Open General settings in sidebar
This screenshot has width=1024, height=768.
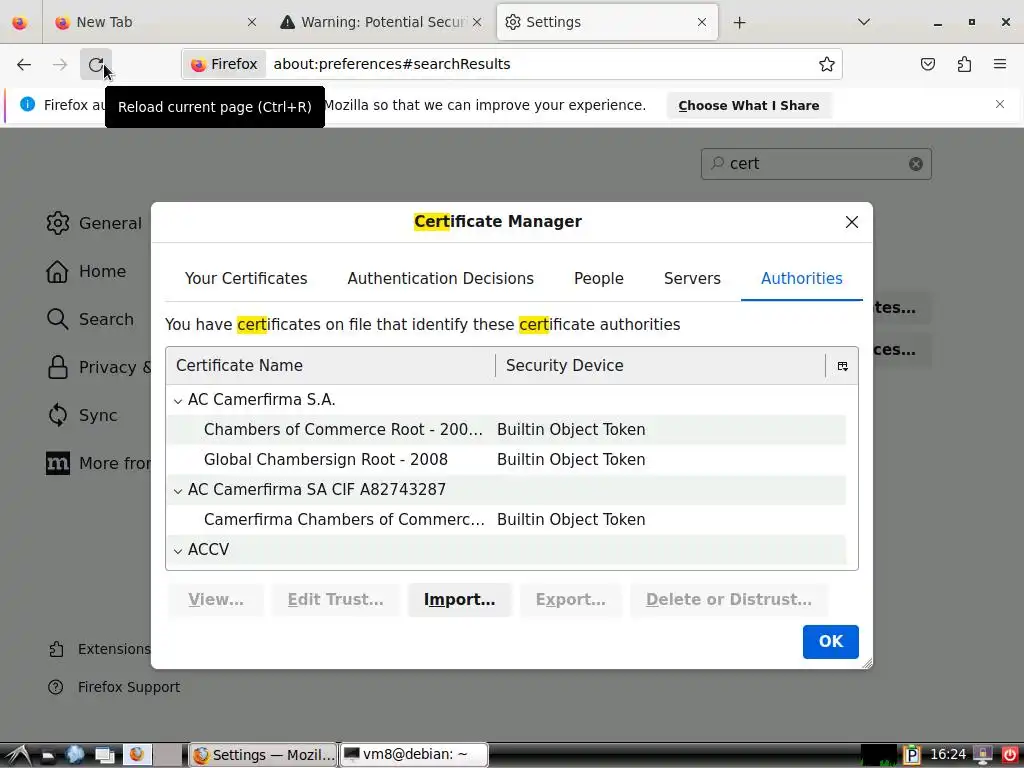[95, 223]
